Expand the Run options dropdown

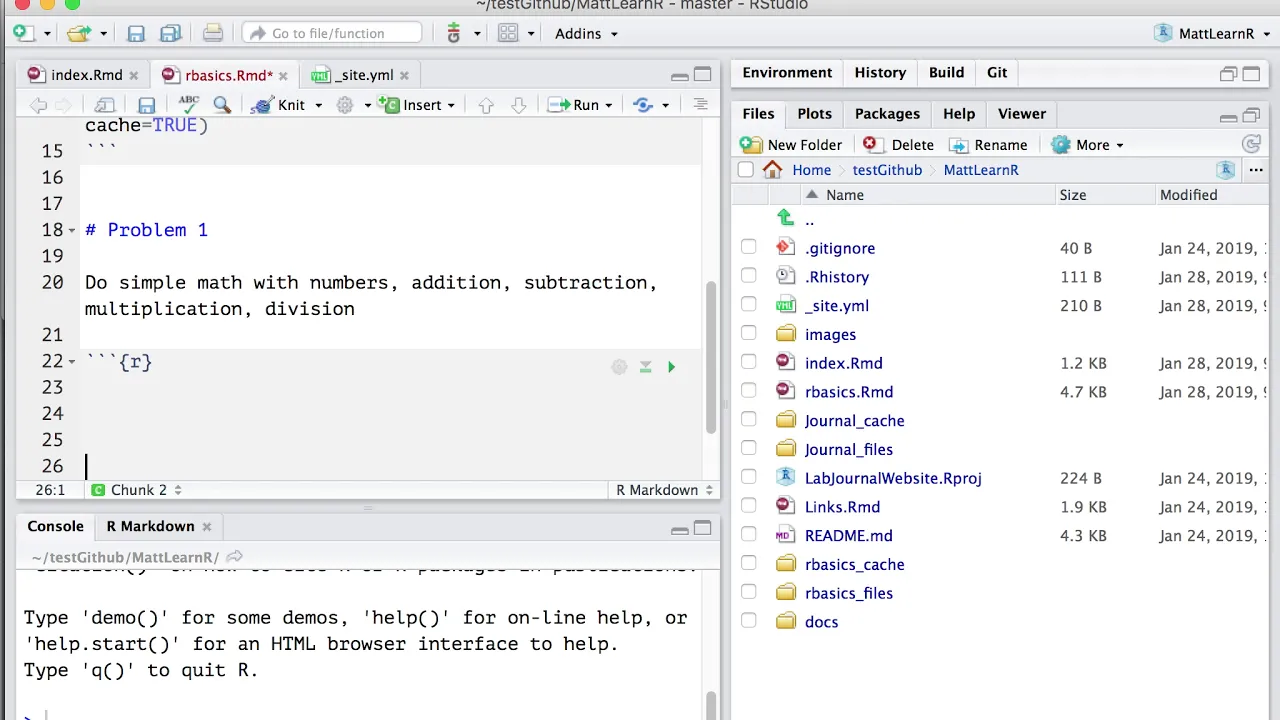pos(608,106)
